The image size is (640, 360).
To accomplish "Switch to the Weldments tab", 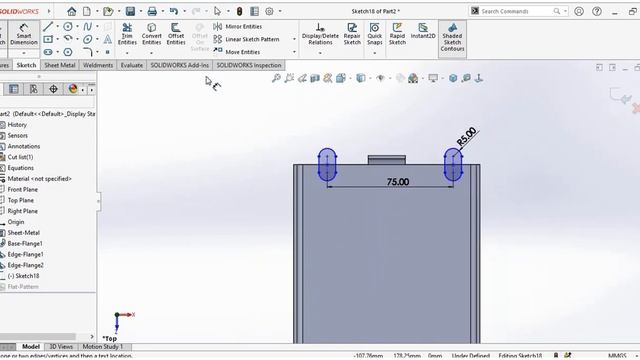I will coord(98,65).
